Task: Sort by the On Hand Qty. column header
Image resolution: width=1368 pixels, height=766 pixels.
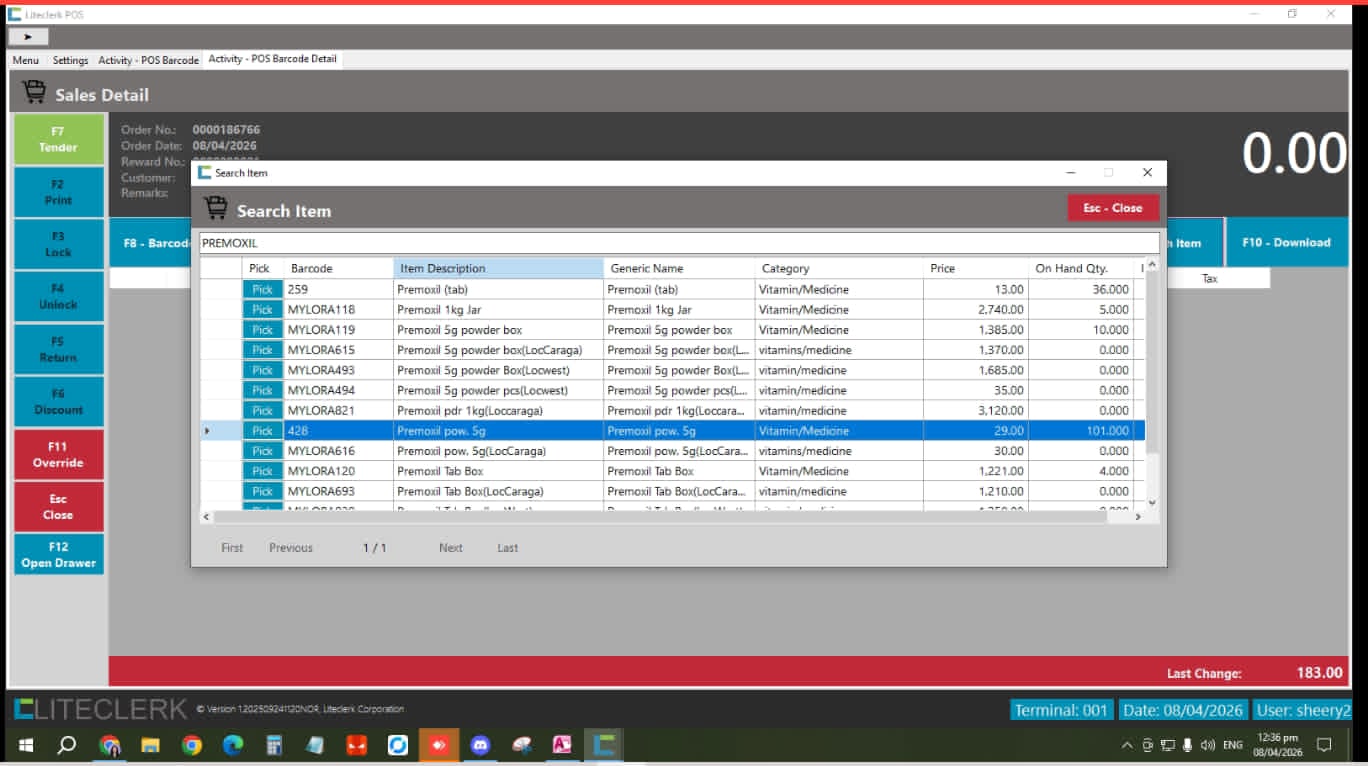Action: (x=1081, y=268)
